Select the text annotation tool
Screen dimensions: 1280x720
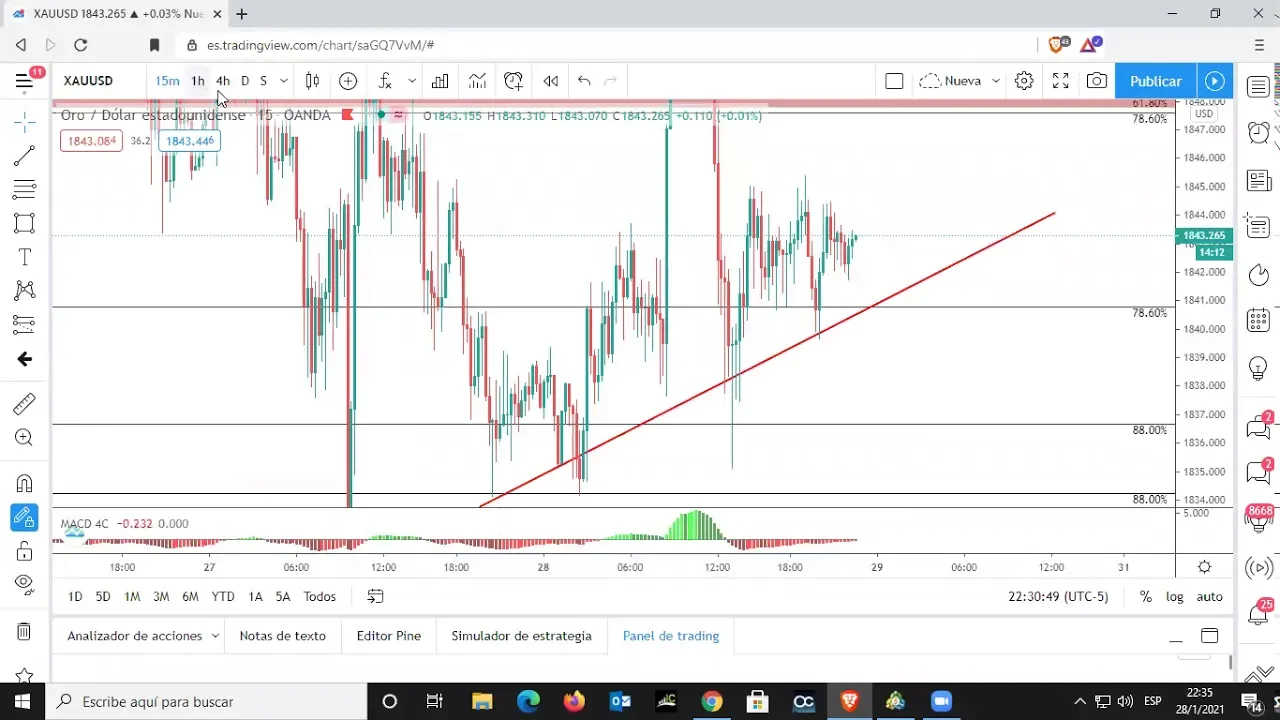[25, 257]
